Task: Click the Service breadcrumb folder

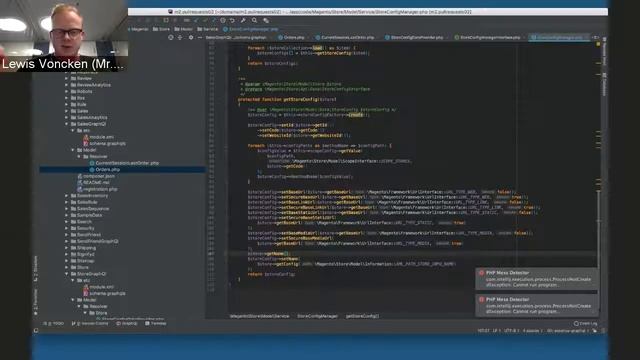Action: (x=208, y=29)
